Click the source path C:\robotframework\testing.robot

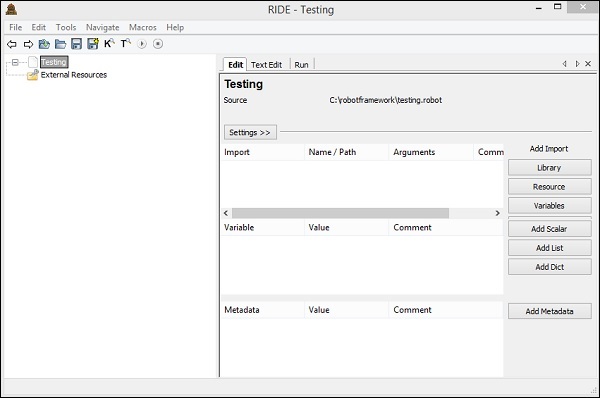385,100
